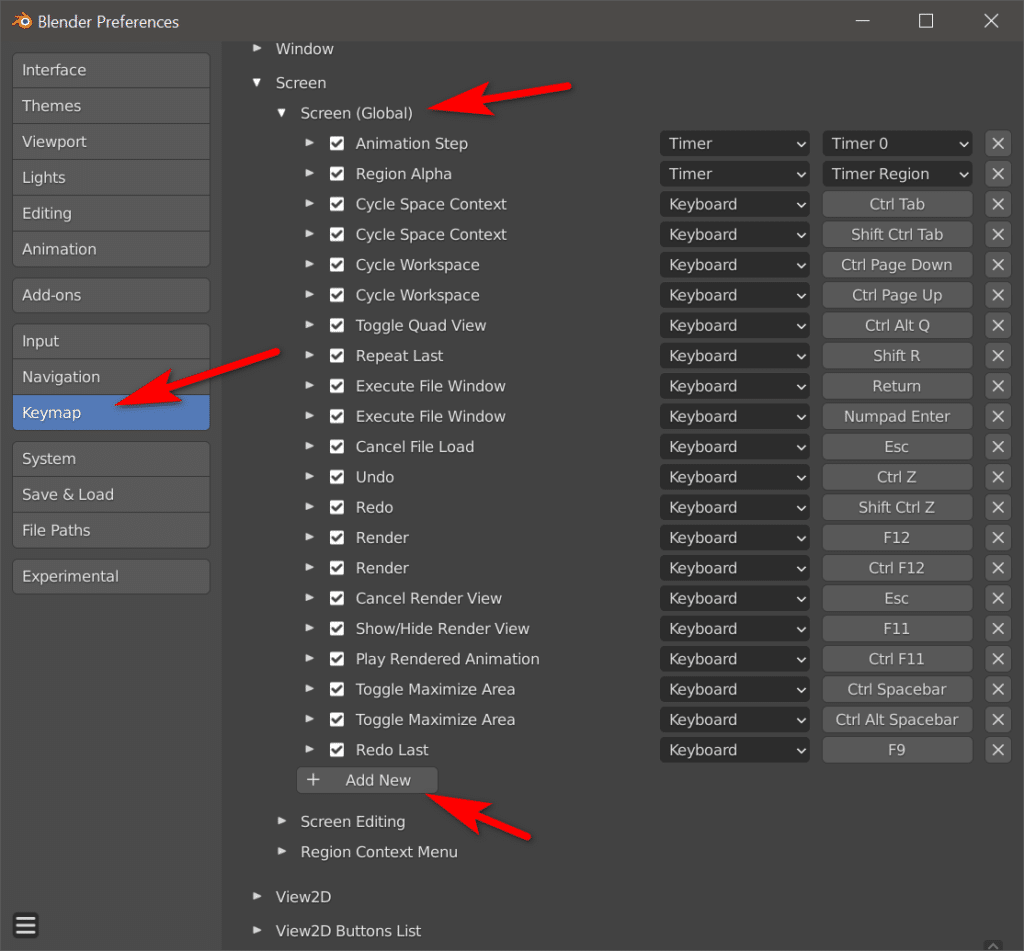The width and height of the screenshot is (1024, 951).
Task: Click the X next to Redo Last
Action: point(998,750)
